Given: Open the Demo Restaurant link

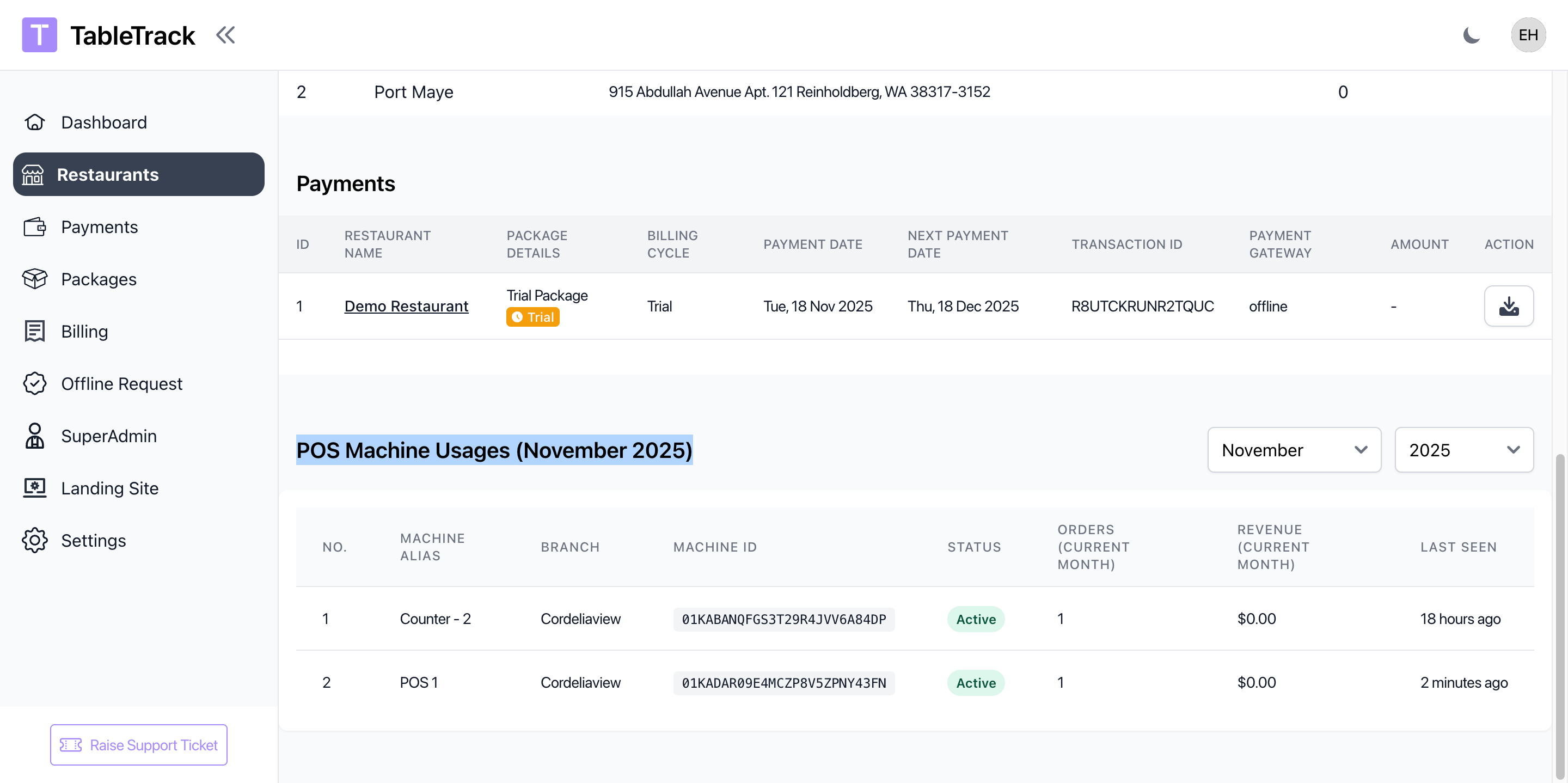Looking at the screenshot, I should [406, 306].
